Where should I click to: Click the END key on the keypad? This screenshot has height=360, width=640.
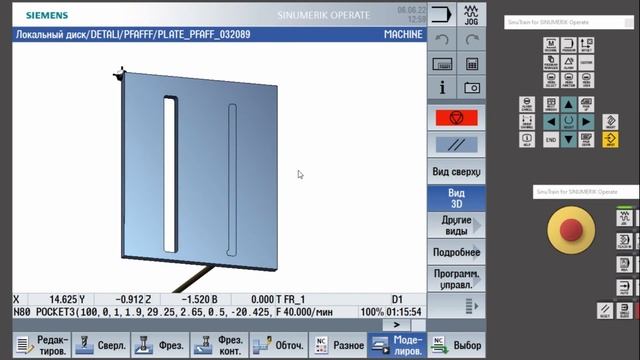[x=551, y=140]
